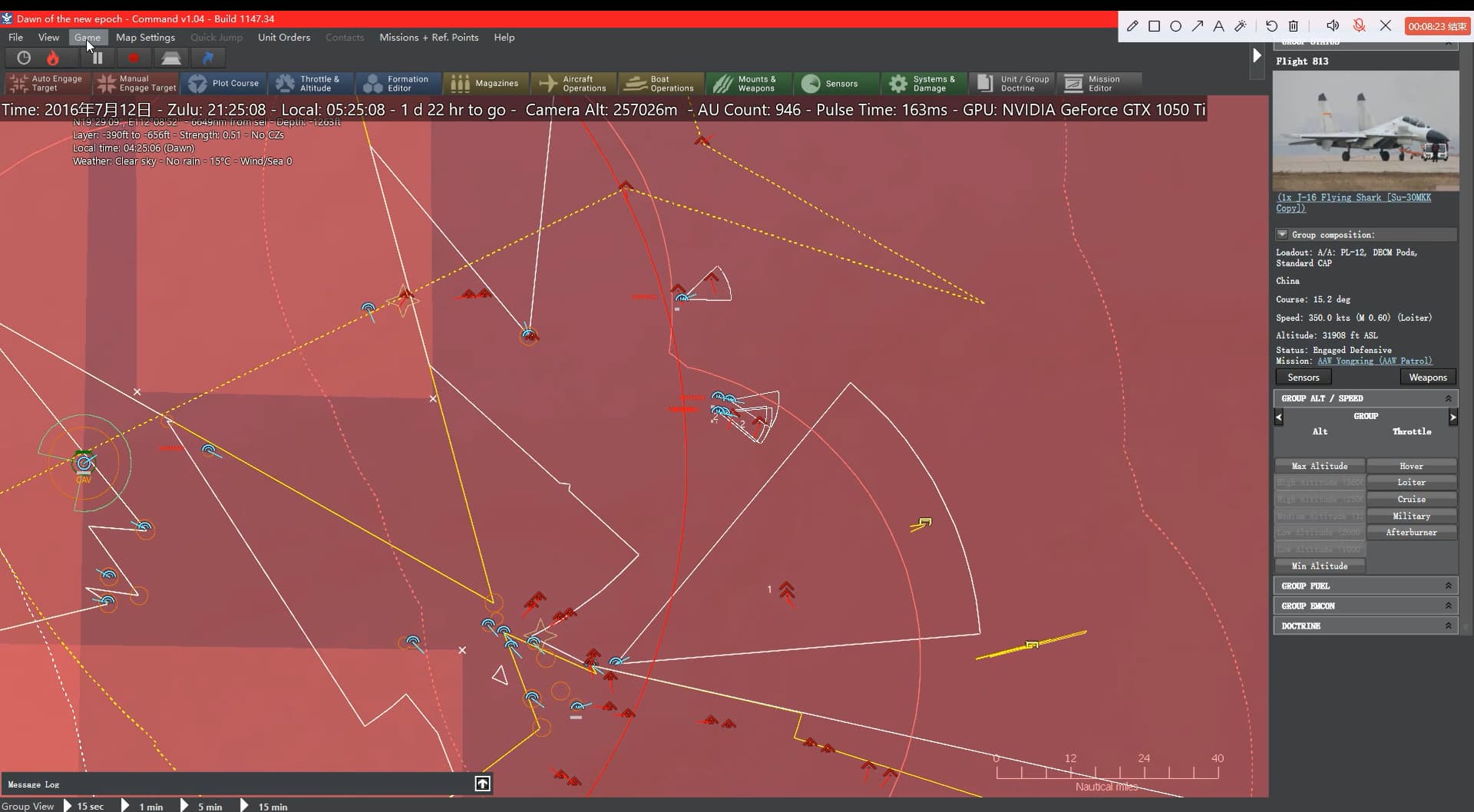Open Aircraft Operations
The image size is (1474, 812).
tap(573, 83)
